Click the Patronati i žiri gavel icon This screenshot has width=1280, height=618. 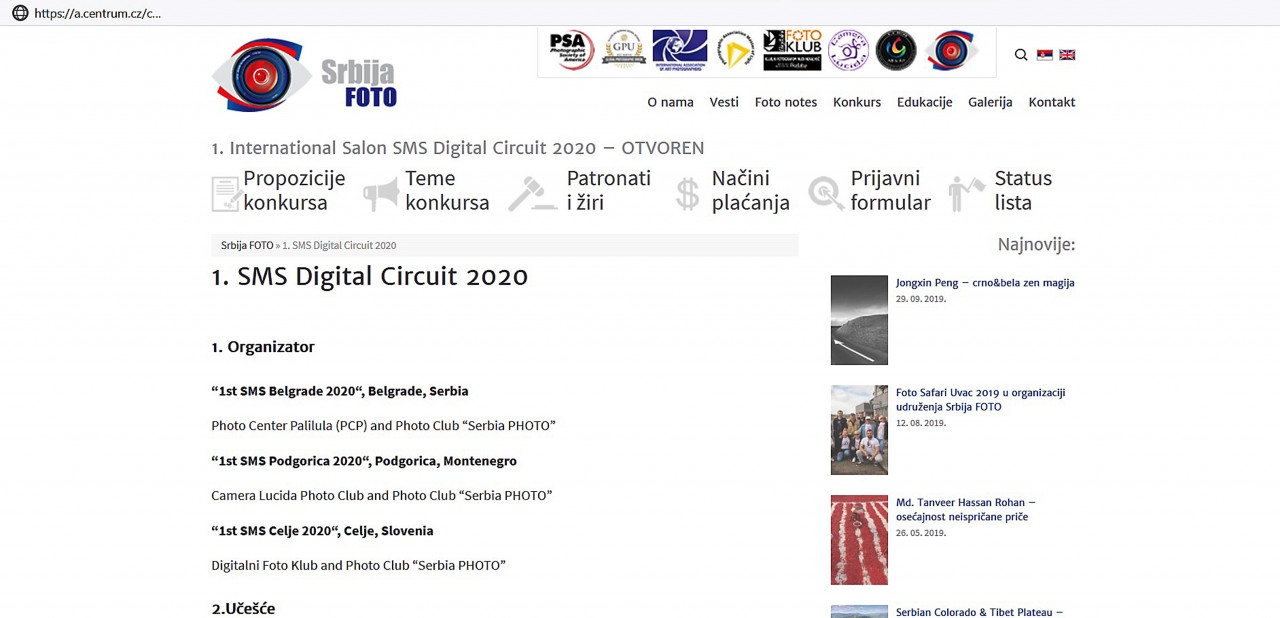(x=532, y=193)
